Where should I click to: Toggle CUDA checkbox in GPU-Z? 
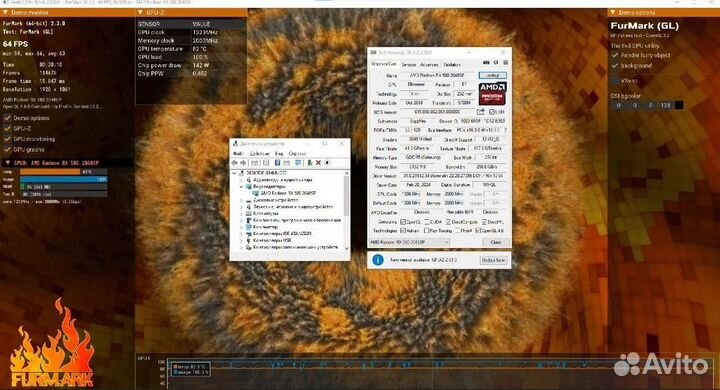[x=427, y=222]
